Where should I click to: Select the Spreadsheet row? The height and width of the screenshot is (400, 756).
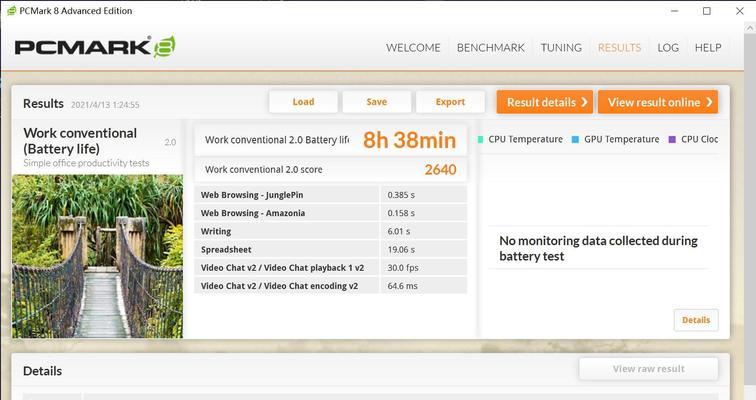point(331,250)
